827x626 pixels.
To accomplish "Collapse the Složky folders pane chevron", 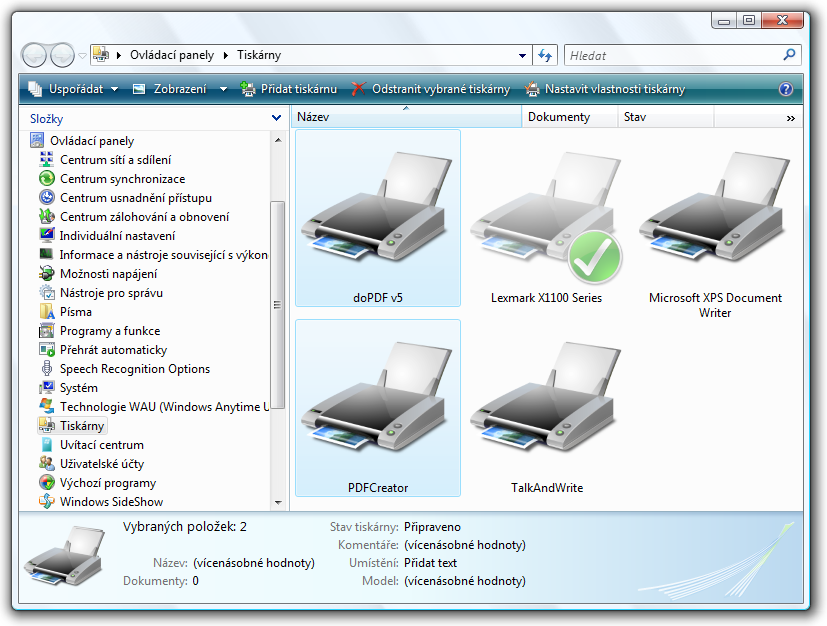I will 276,118.
